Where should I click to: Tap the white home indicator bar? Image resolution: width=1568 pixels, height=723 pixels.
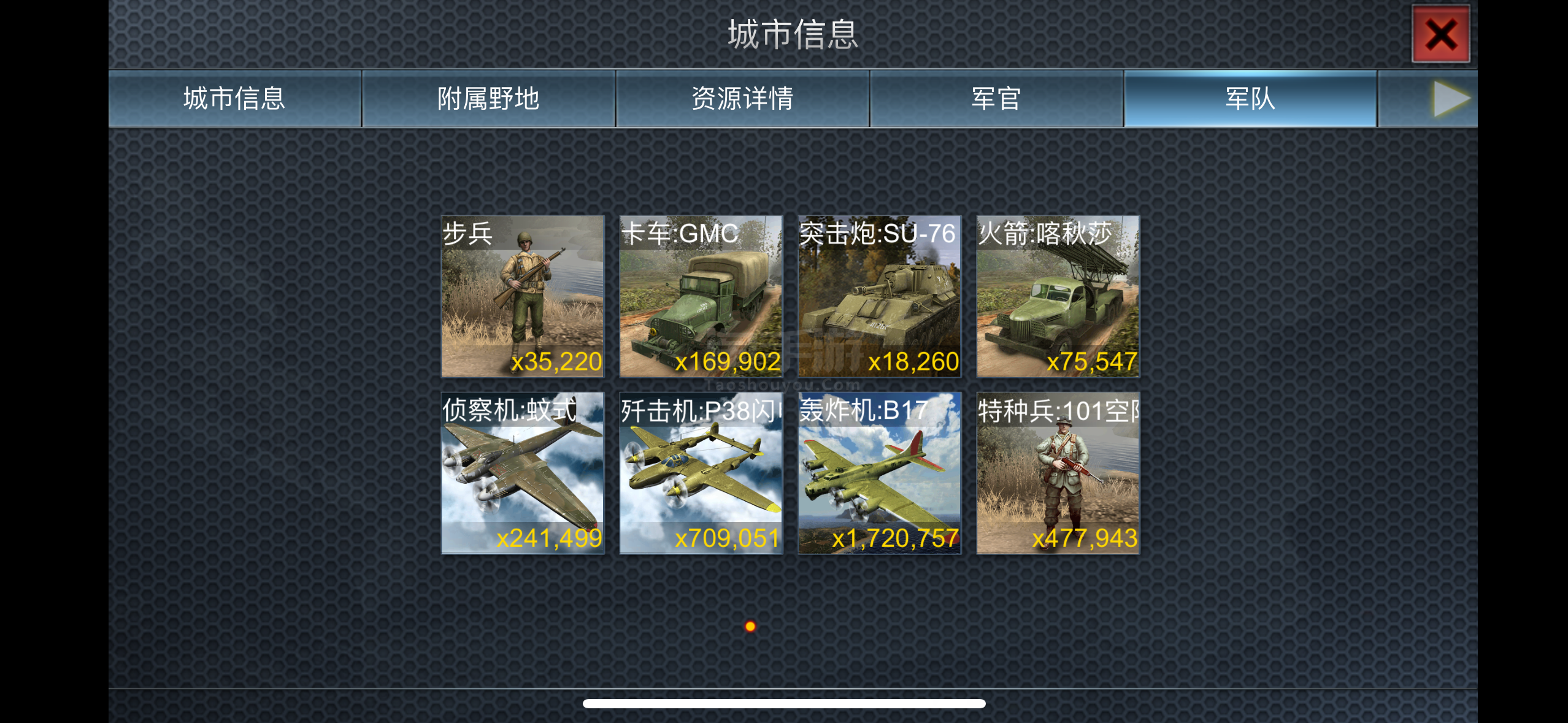784,703
